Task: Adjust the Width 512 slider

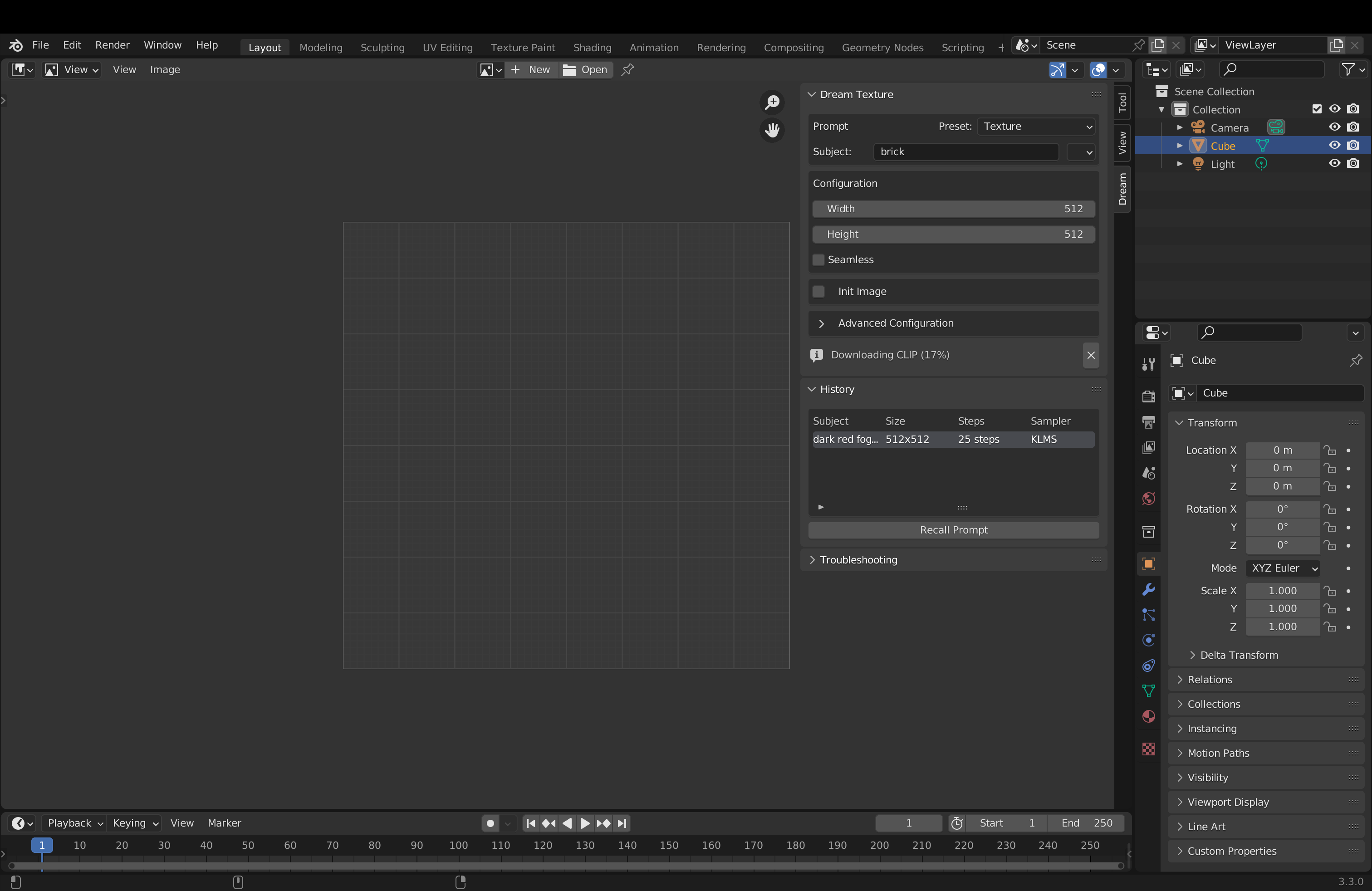Action: (x=953, y=209)
